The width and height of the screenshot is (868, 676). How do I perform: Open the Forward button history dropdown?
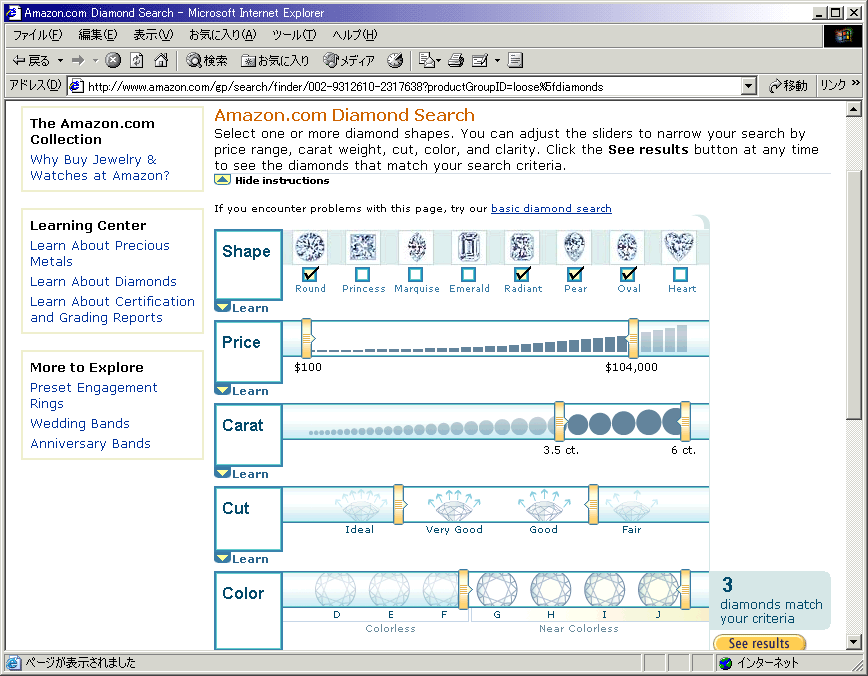point(95,60)
